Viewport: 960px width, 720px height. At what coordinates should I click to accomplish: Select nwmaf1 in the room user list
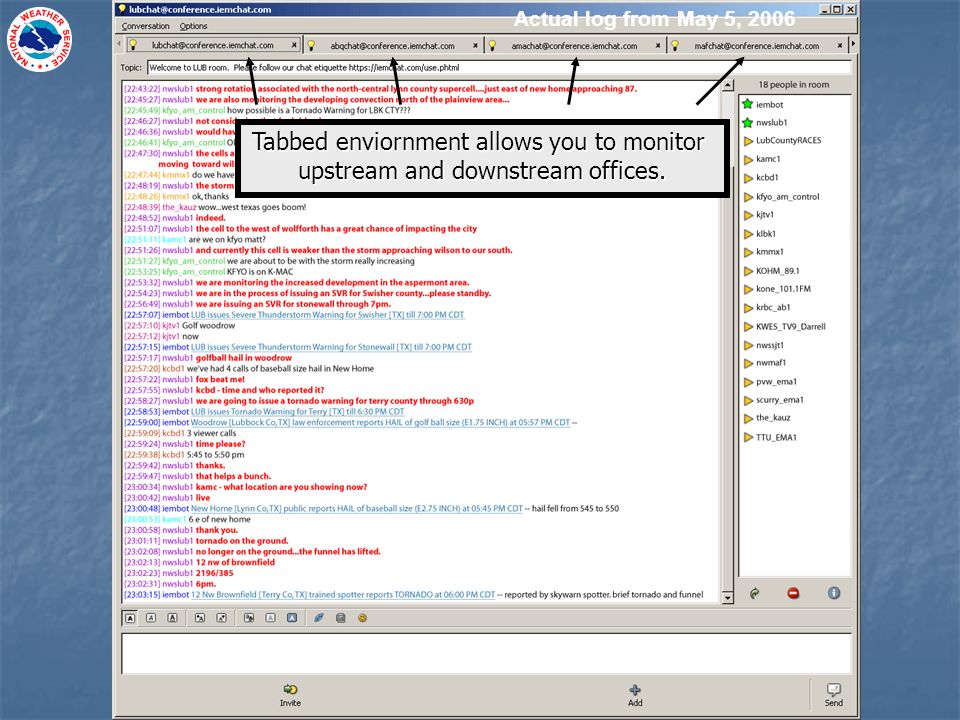click(x=771, y=362)
